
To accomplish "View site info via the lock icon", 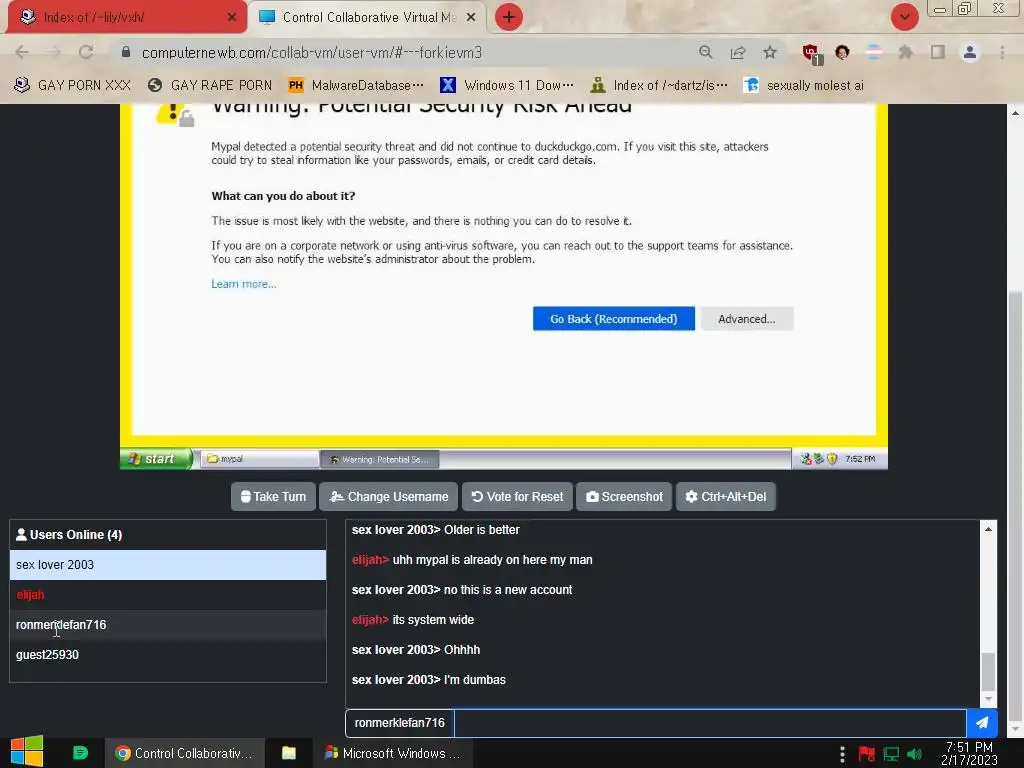I will 126,52.
